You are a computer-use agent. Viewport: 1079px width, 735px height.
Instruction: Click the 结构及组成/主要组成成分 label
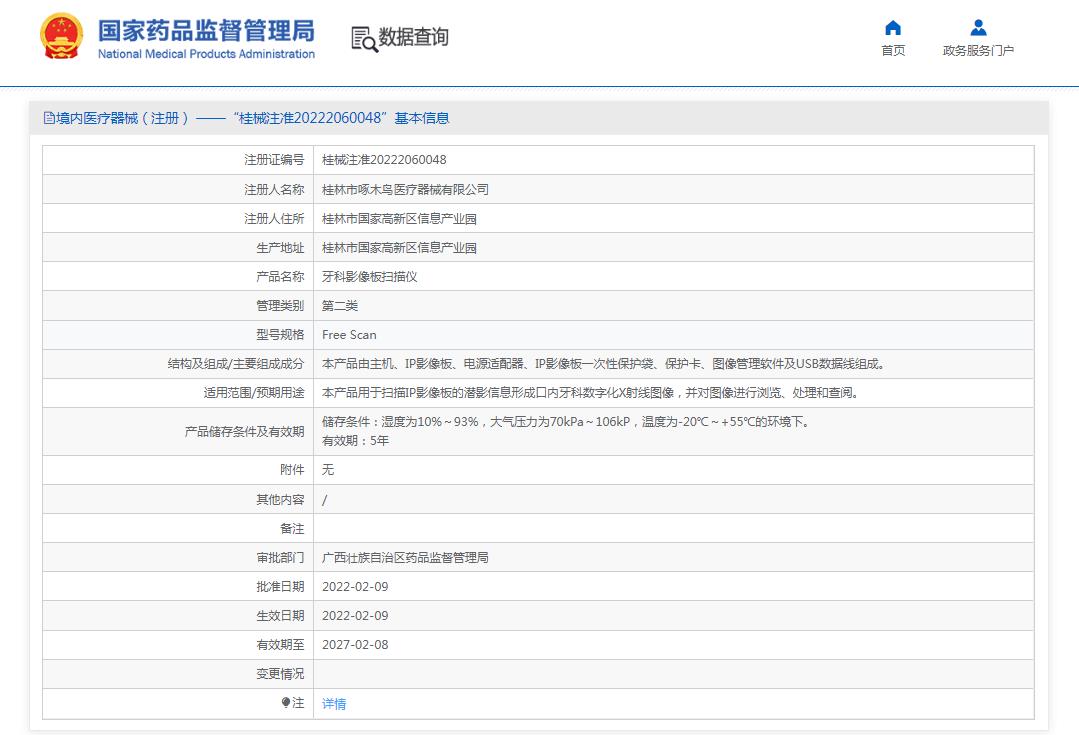(x=236, y=364)
